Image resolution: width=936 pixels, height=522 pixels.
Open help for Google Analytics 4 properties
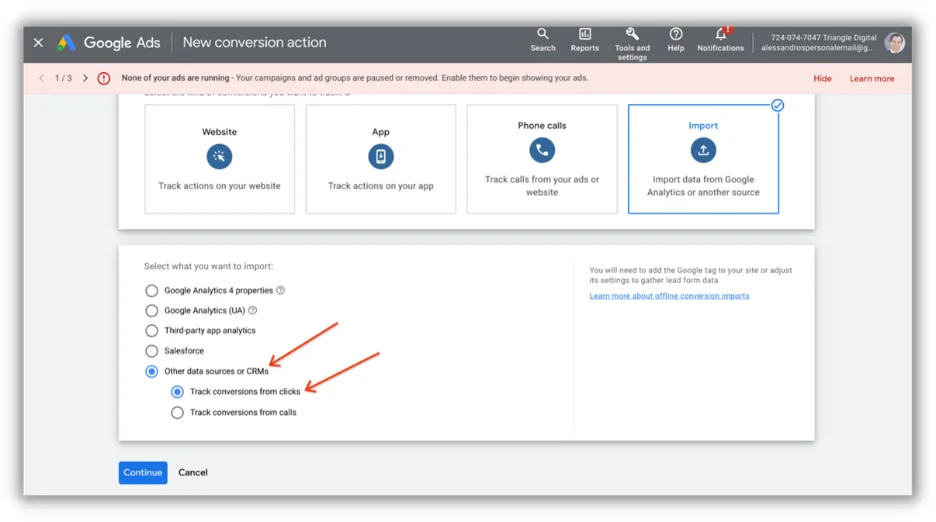pyautogui.click(x=281, y=290)
